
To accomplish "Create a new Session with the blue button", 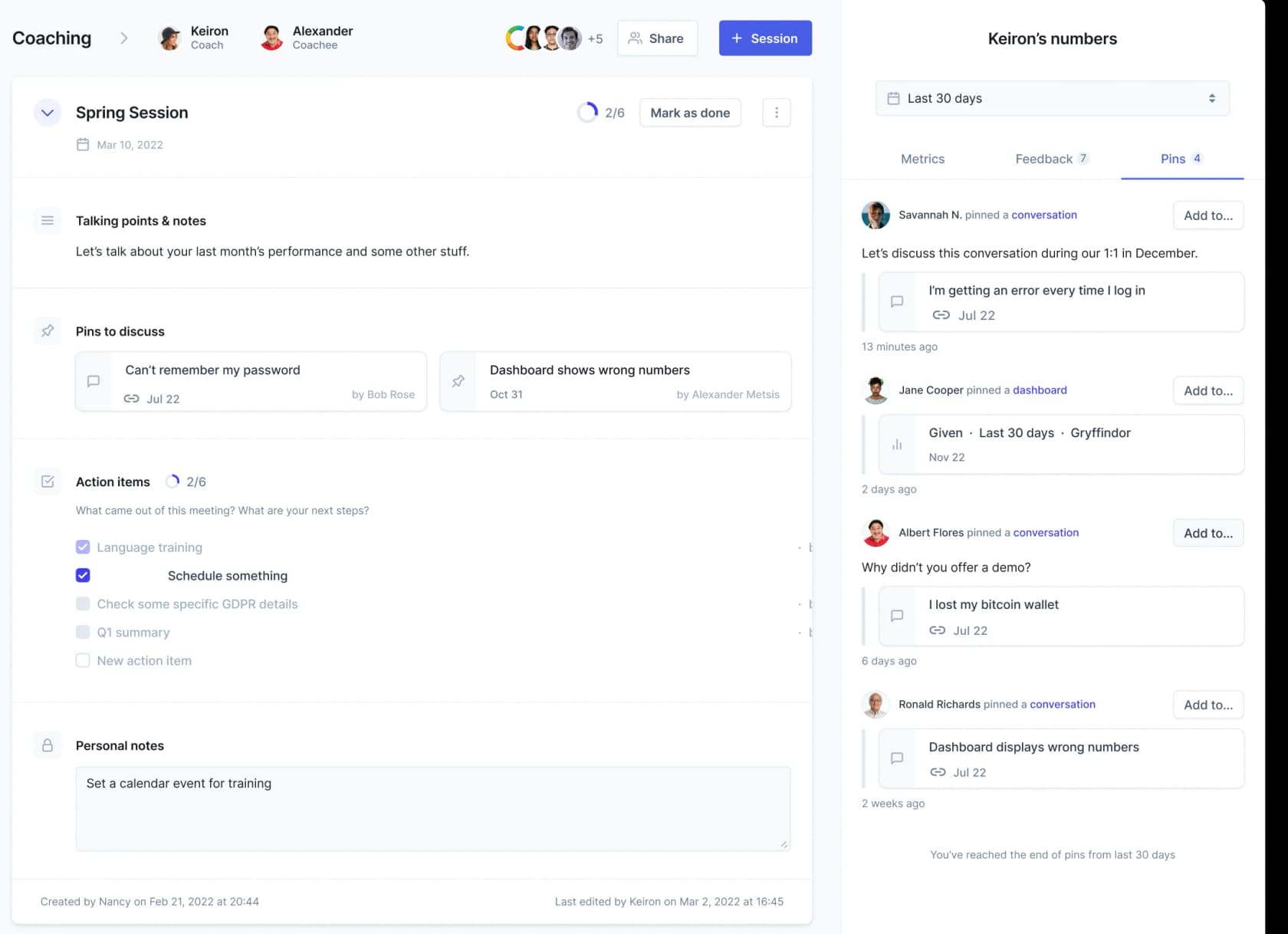I will (765, 38).
